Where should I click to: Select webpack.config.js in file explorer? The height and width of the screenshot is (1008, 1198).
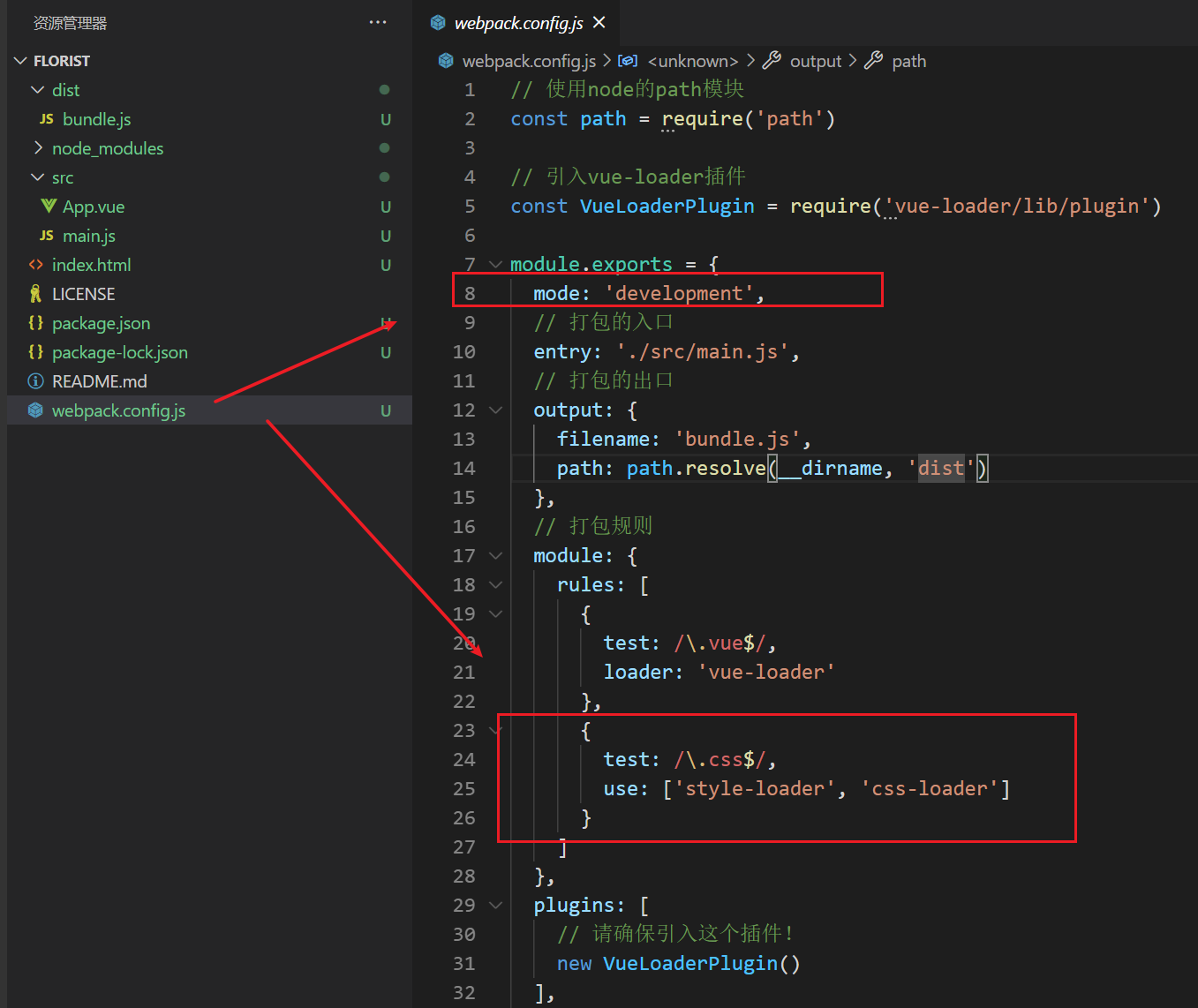click(x=209, y=410)
